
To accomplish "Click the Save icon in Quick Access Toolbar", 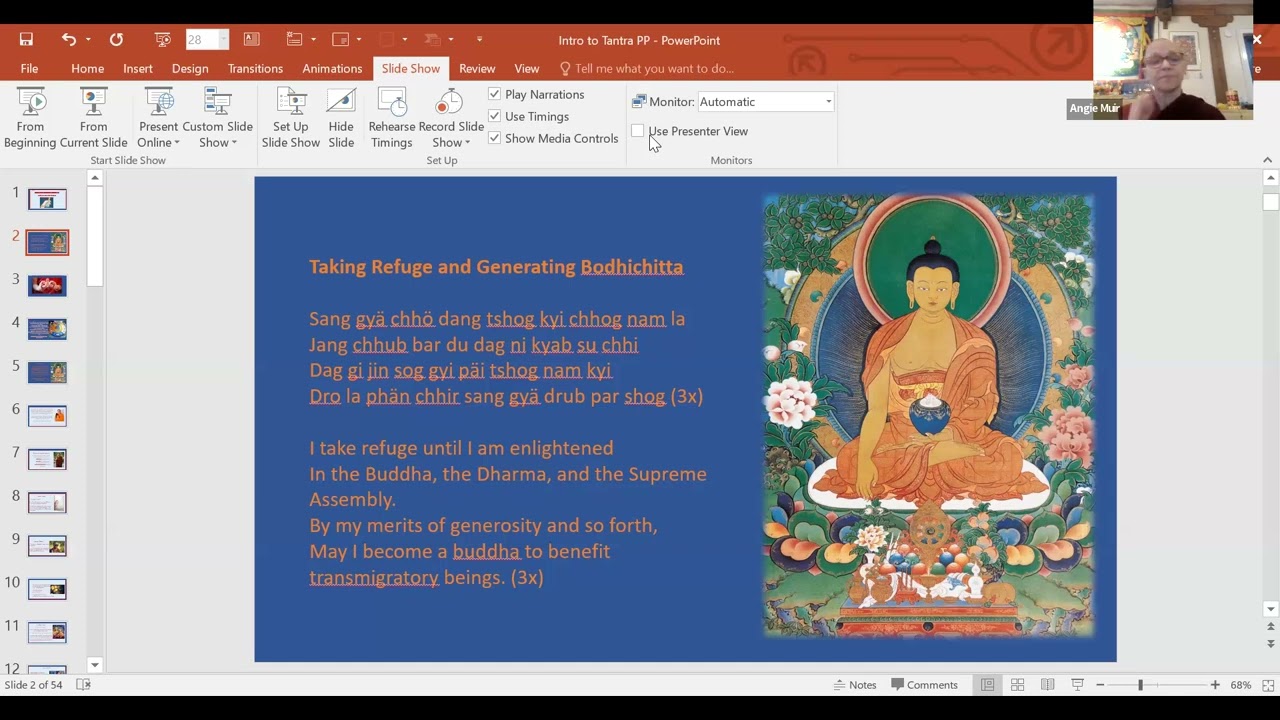I will 26,40.
